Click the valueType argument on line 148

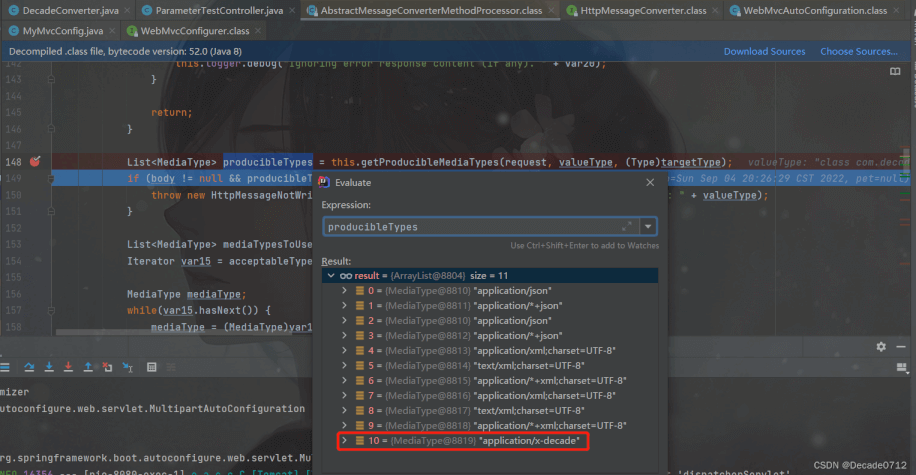pyautogui.click(x=585, y=162)
